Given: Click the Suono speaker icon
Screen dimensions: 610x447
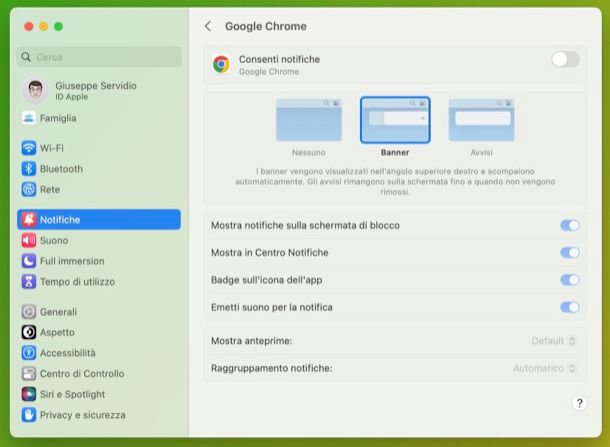Looking at the screenshot, I should point(29,240).
